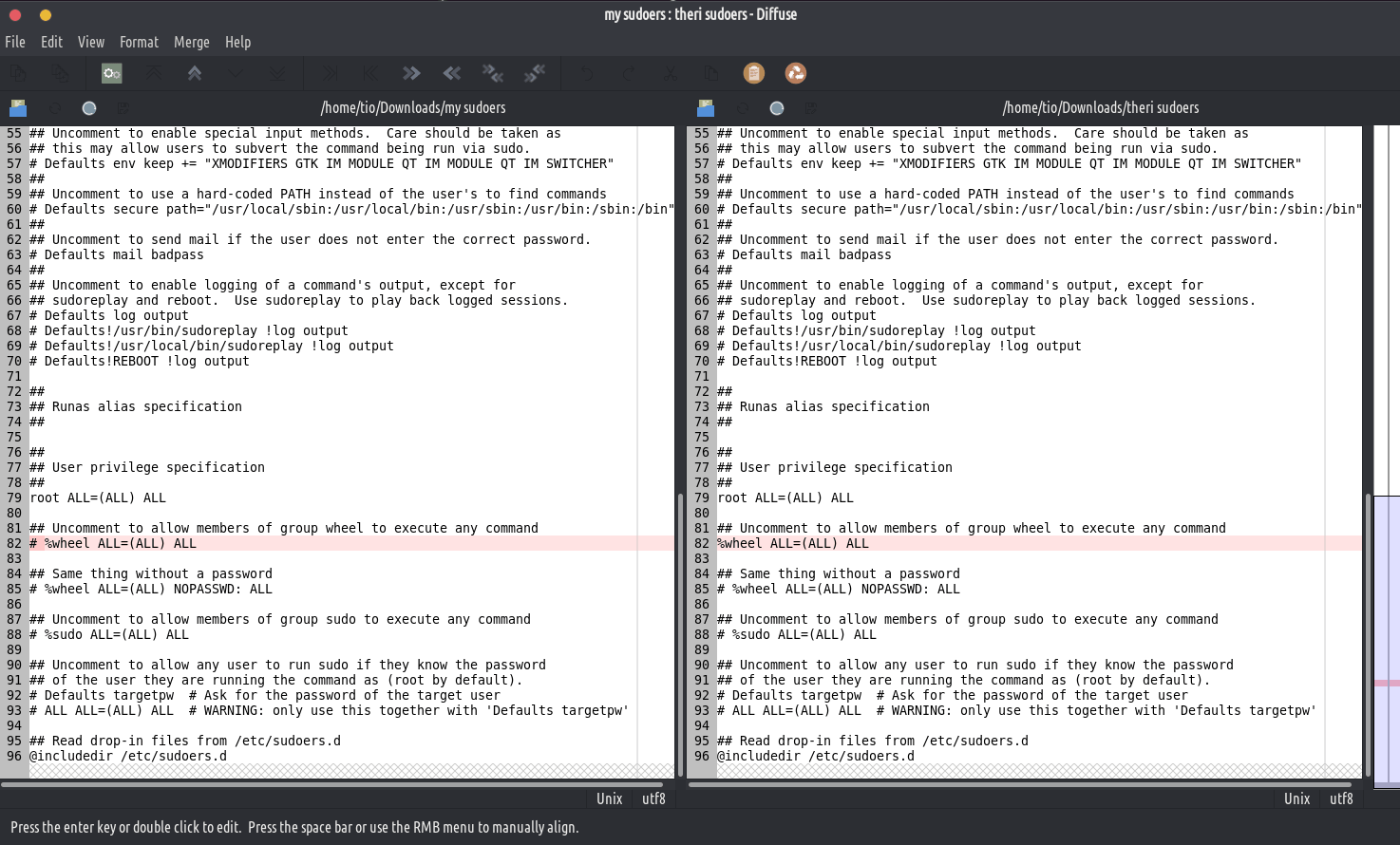Open the Merge menu

(x=191, y=42)
